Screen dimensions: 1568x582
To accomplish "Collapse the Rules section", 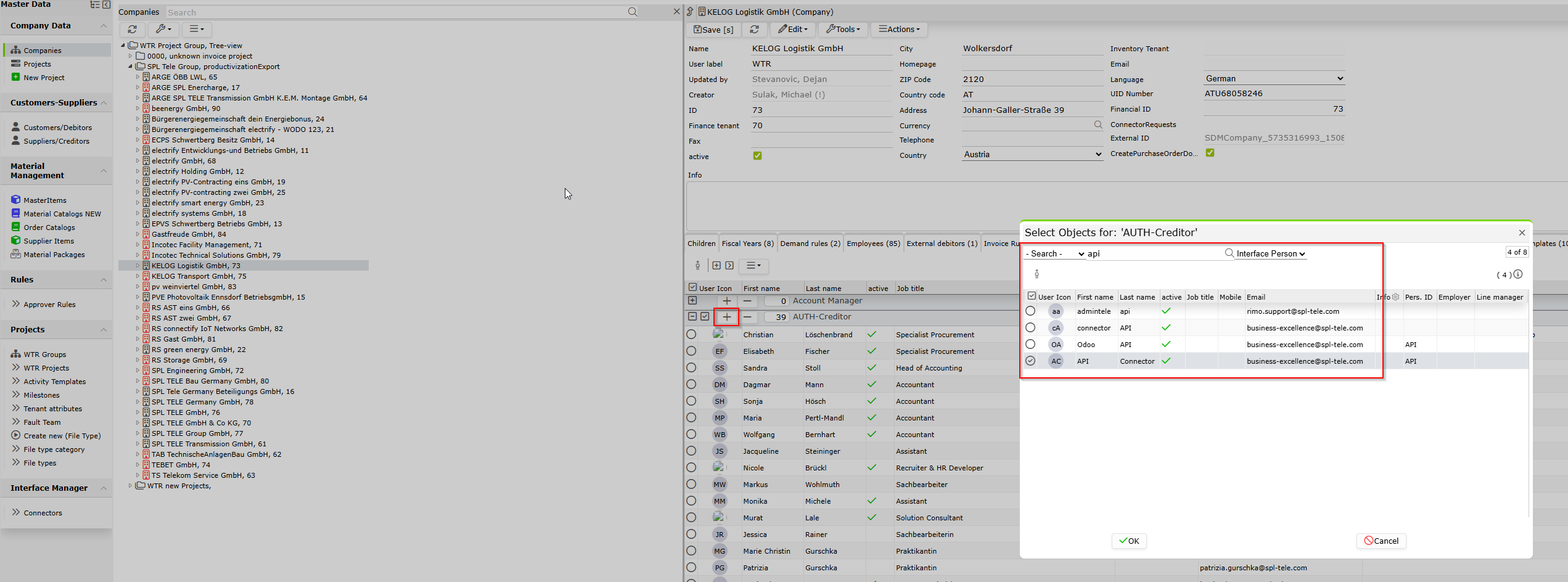I will 104,280.
